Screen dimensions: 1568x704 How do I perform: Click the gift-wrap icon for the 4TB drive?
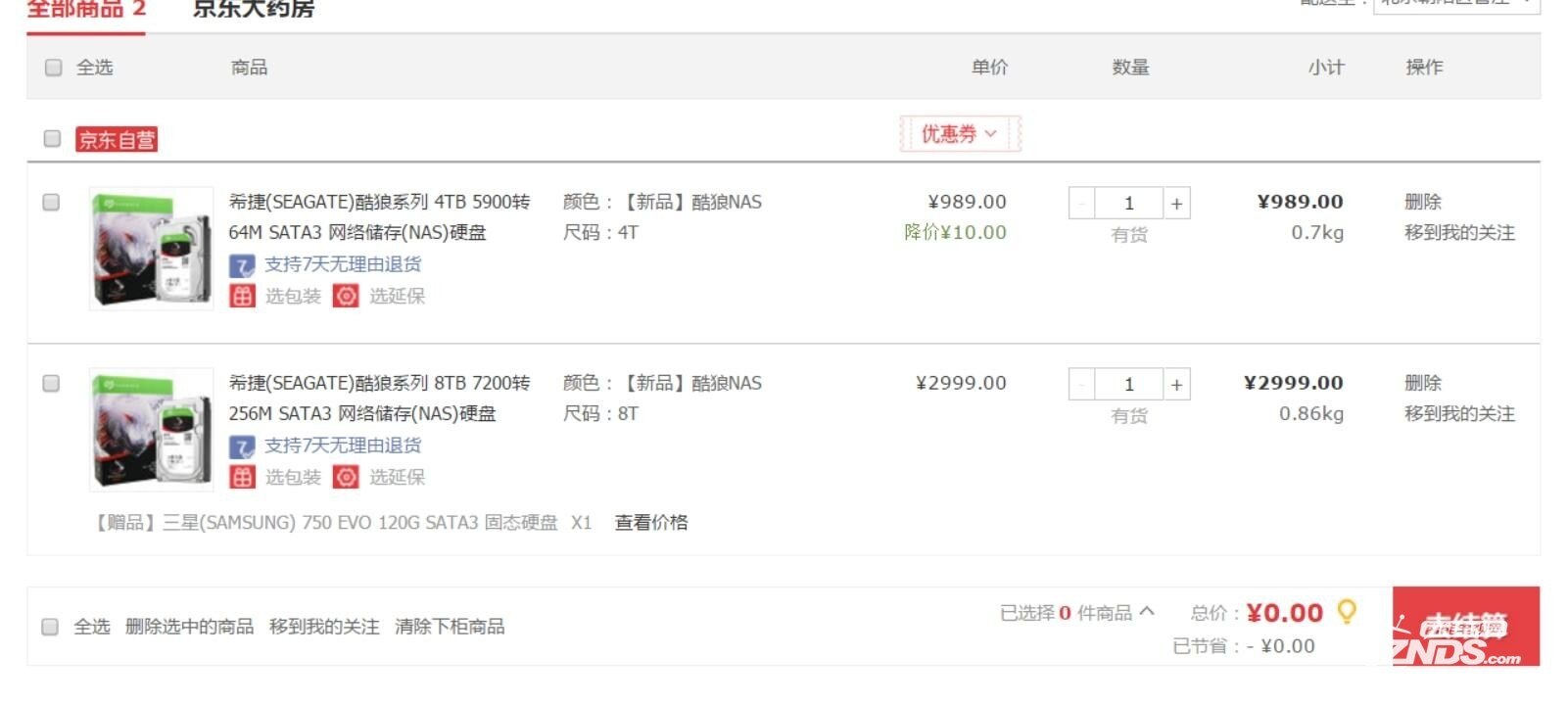tap(242, 296)
